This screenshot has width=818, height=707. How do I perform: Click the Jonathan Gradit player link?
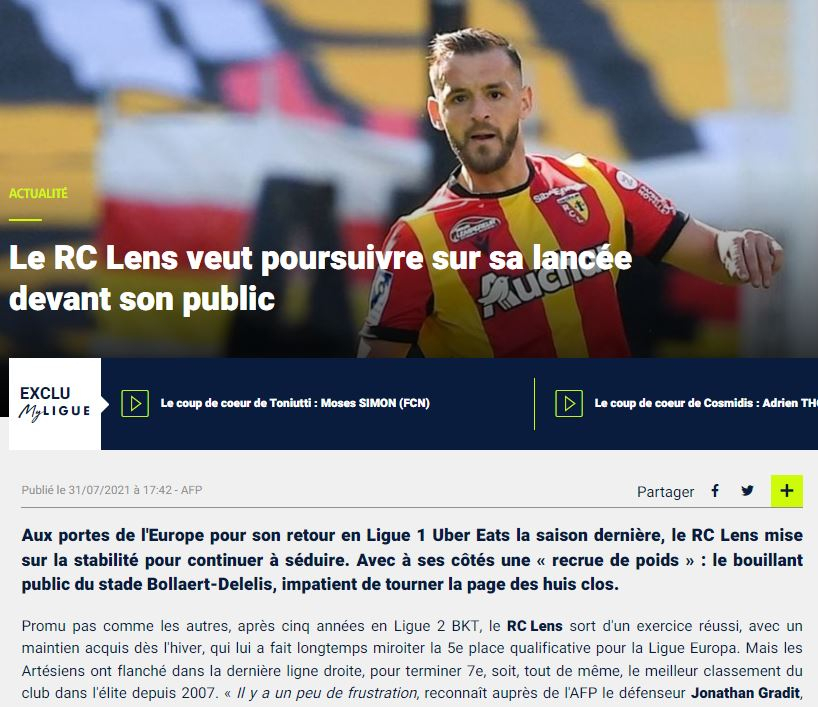[x=746, y=693]
